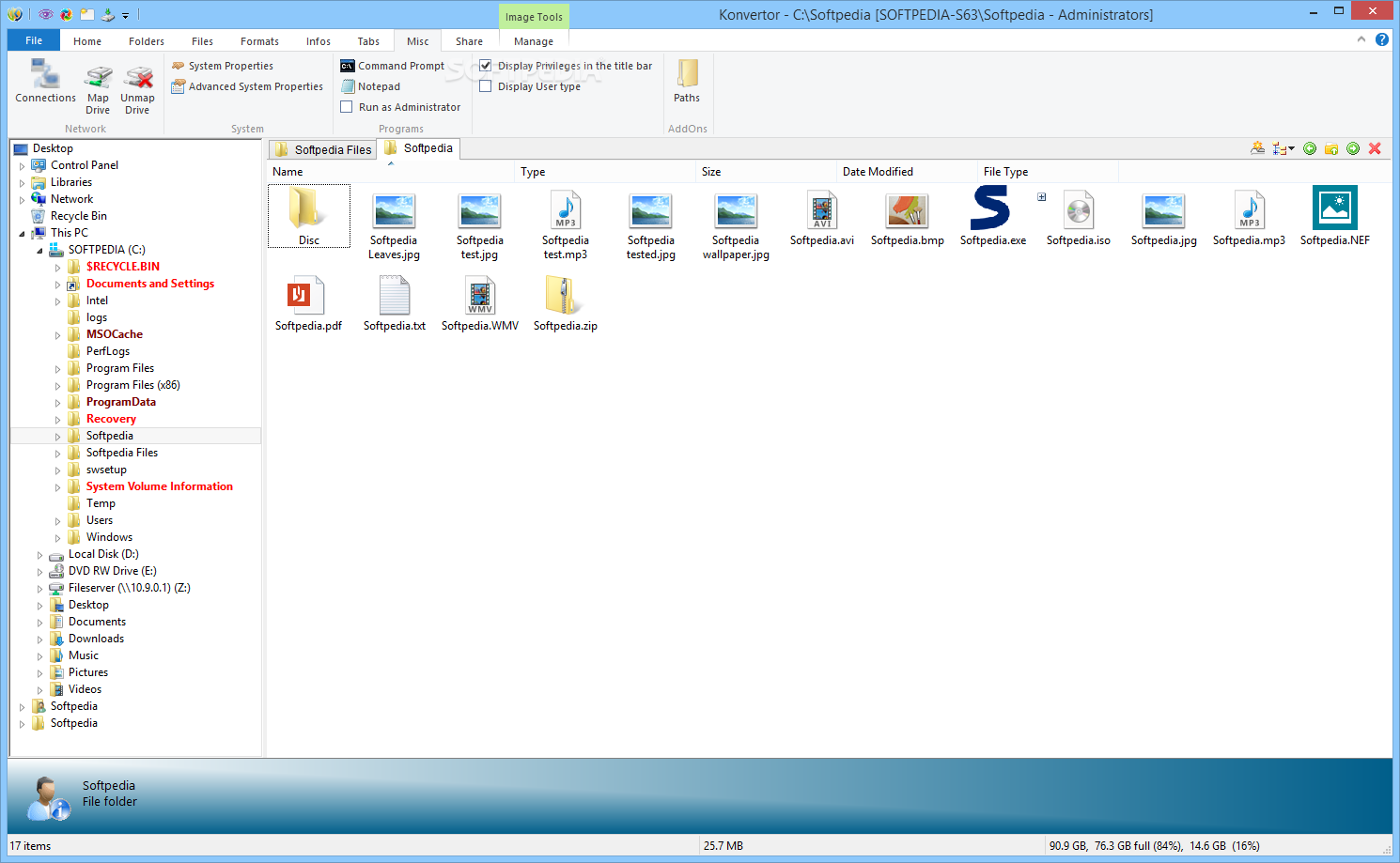The height and width of the screenshot is (863, 1400).
Task: Open the quick access toolbar dropdown arrow
Action: (x=125, y=15)
